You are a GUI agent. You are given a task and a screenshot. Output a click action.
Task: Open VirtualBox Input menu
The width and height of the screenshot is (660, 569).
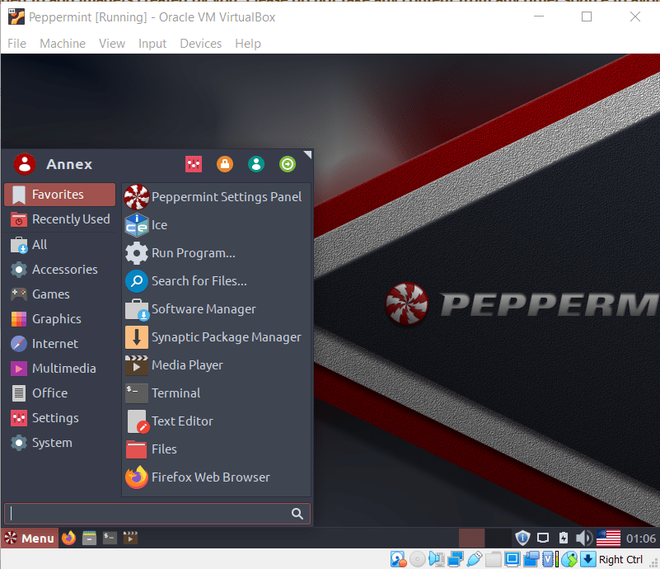(x=152, y=43)
